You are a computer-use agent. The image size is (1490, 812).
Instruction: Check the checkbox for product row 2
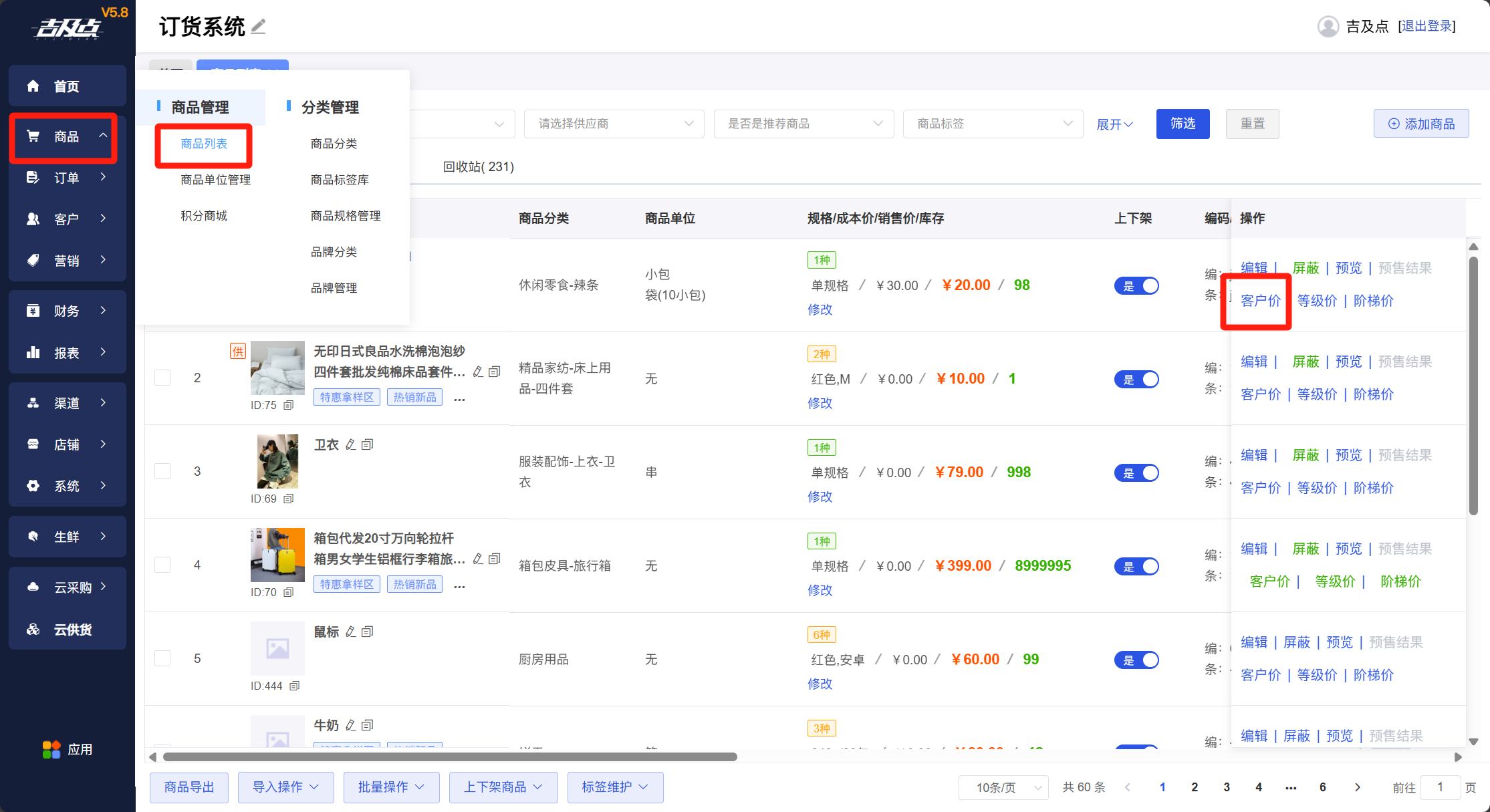point(162,378)
